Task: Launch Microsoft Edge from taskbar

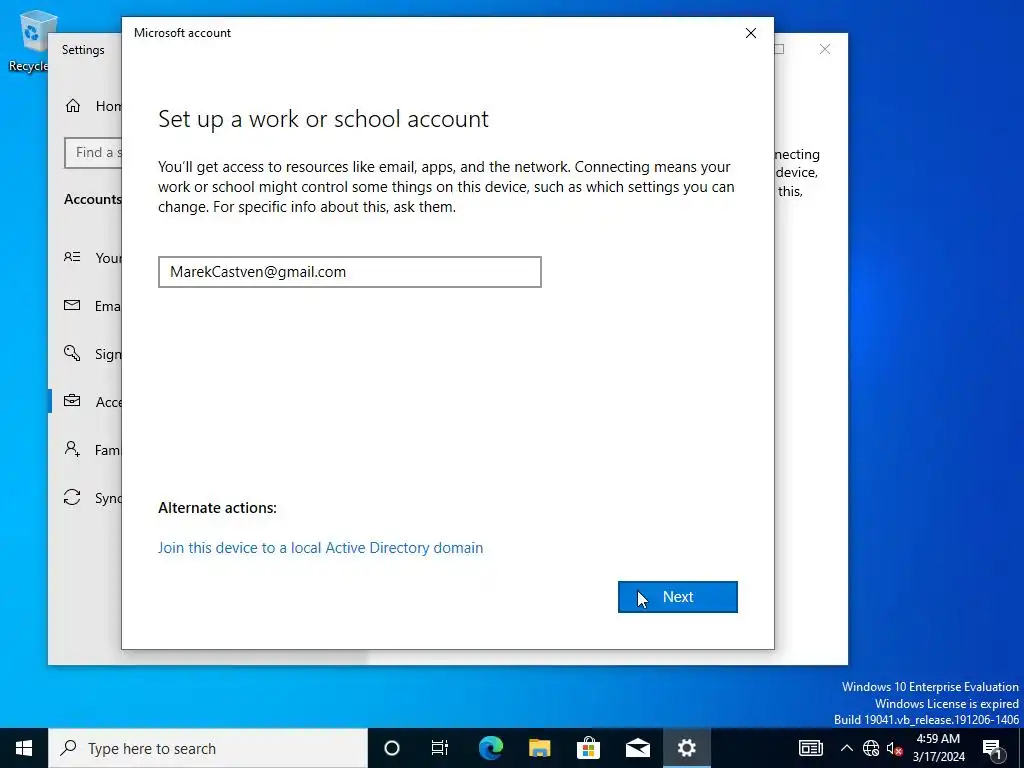Action: (490, 748)
